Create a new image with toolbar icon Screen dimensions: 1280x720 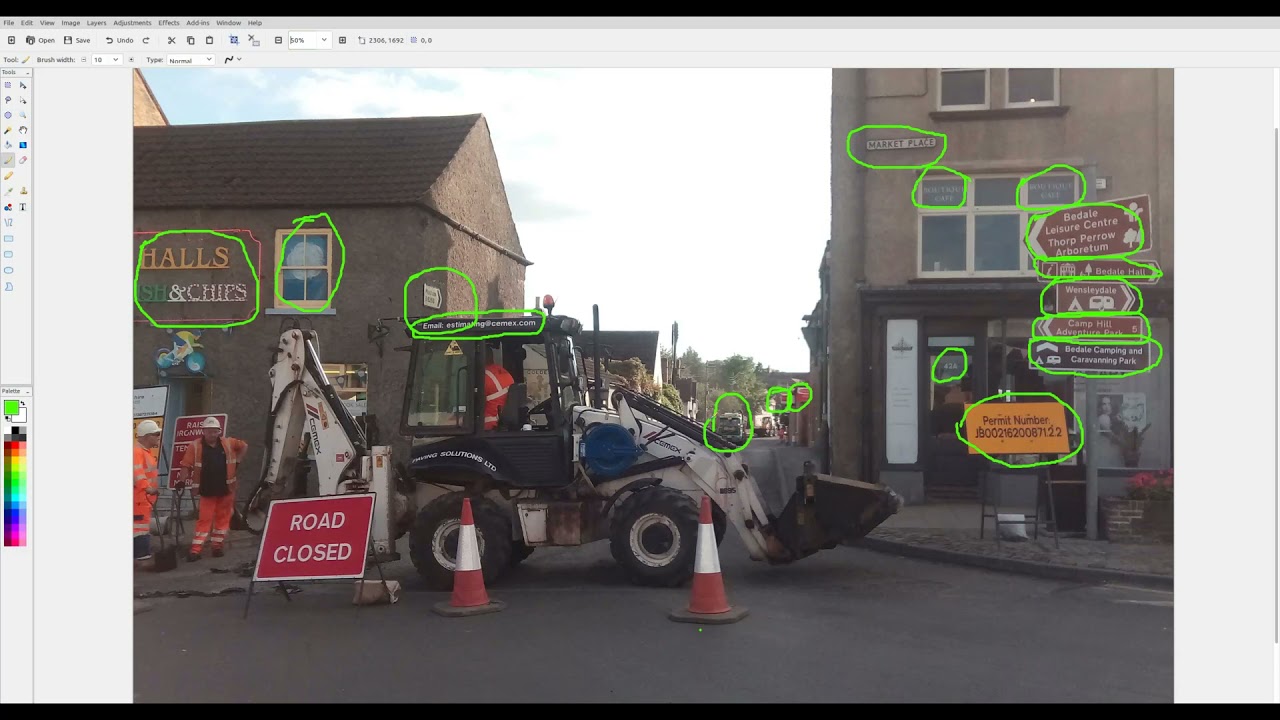click(x=11, y=40)
